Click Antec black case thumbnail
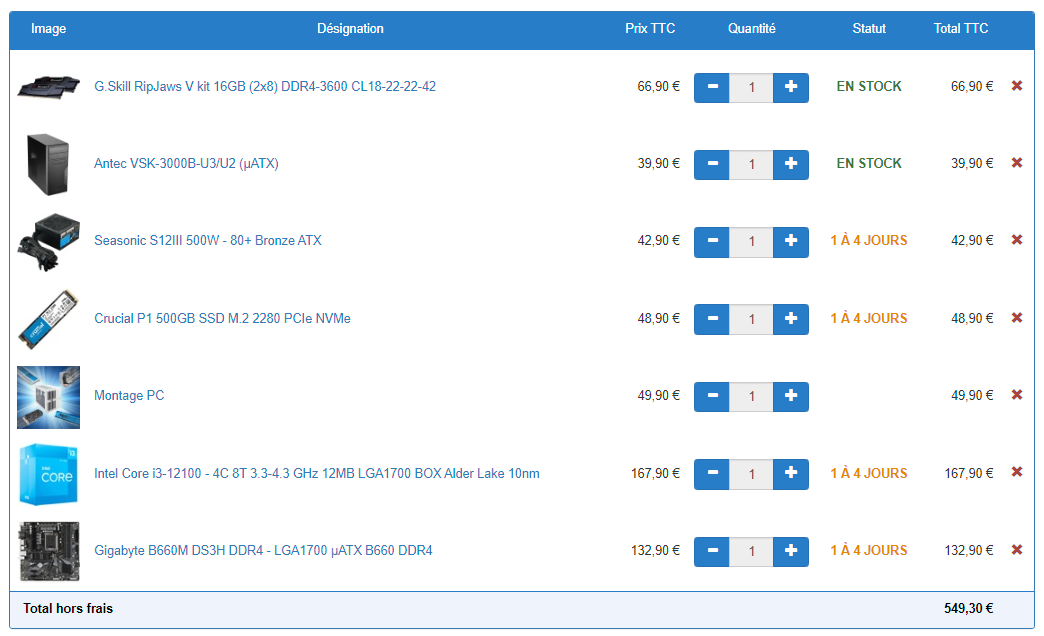 pyautogui.click(x=48, y=164)
